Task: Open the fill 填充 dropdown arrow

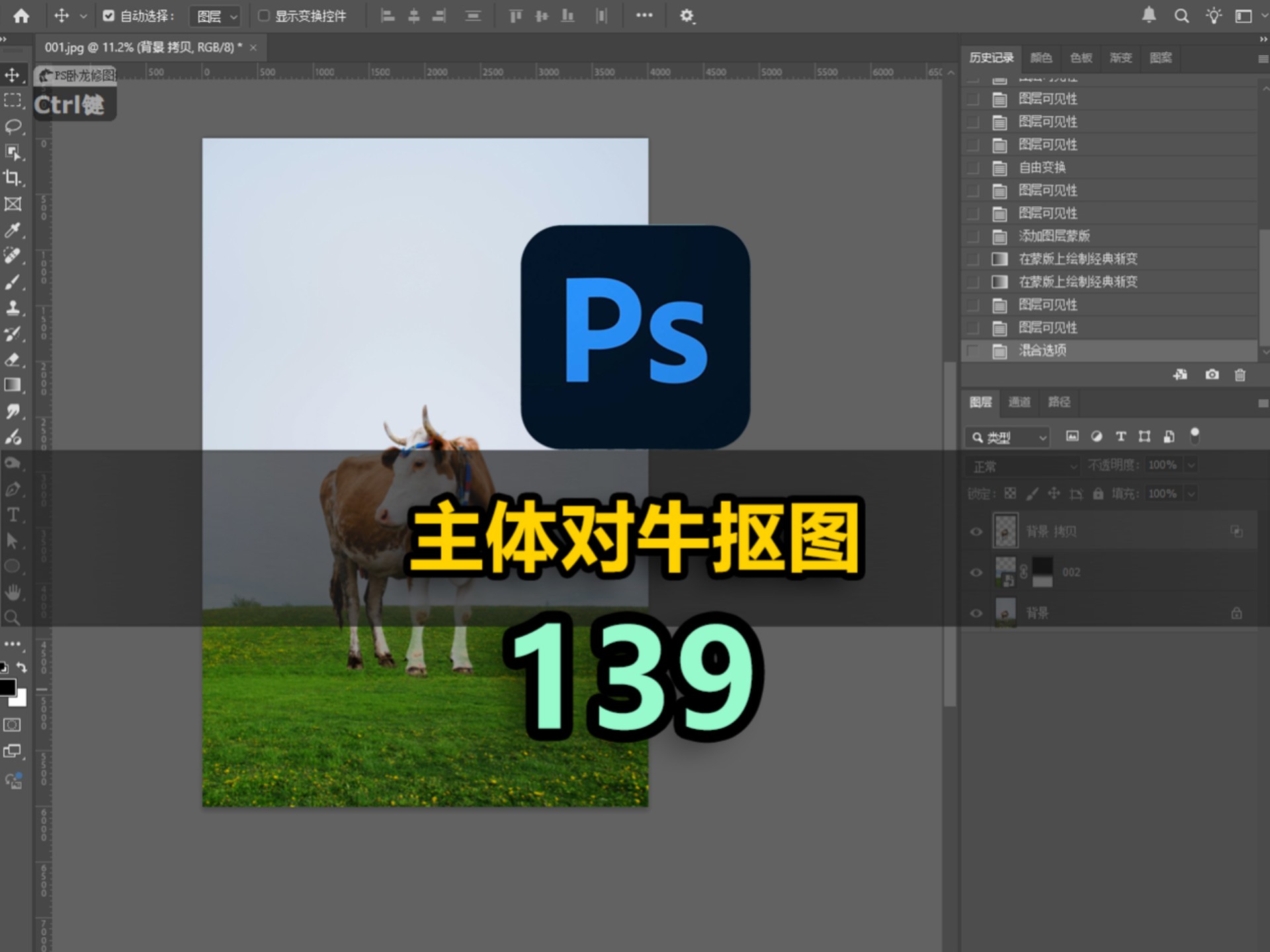Action: (1191, 494)
